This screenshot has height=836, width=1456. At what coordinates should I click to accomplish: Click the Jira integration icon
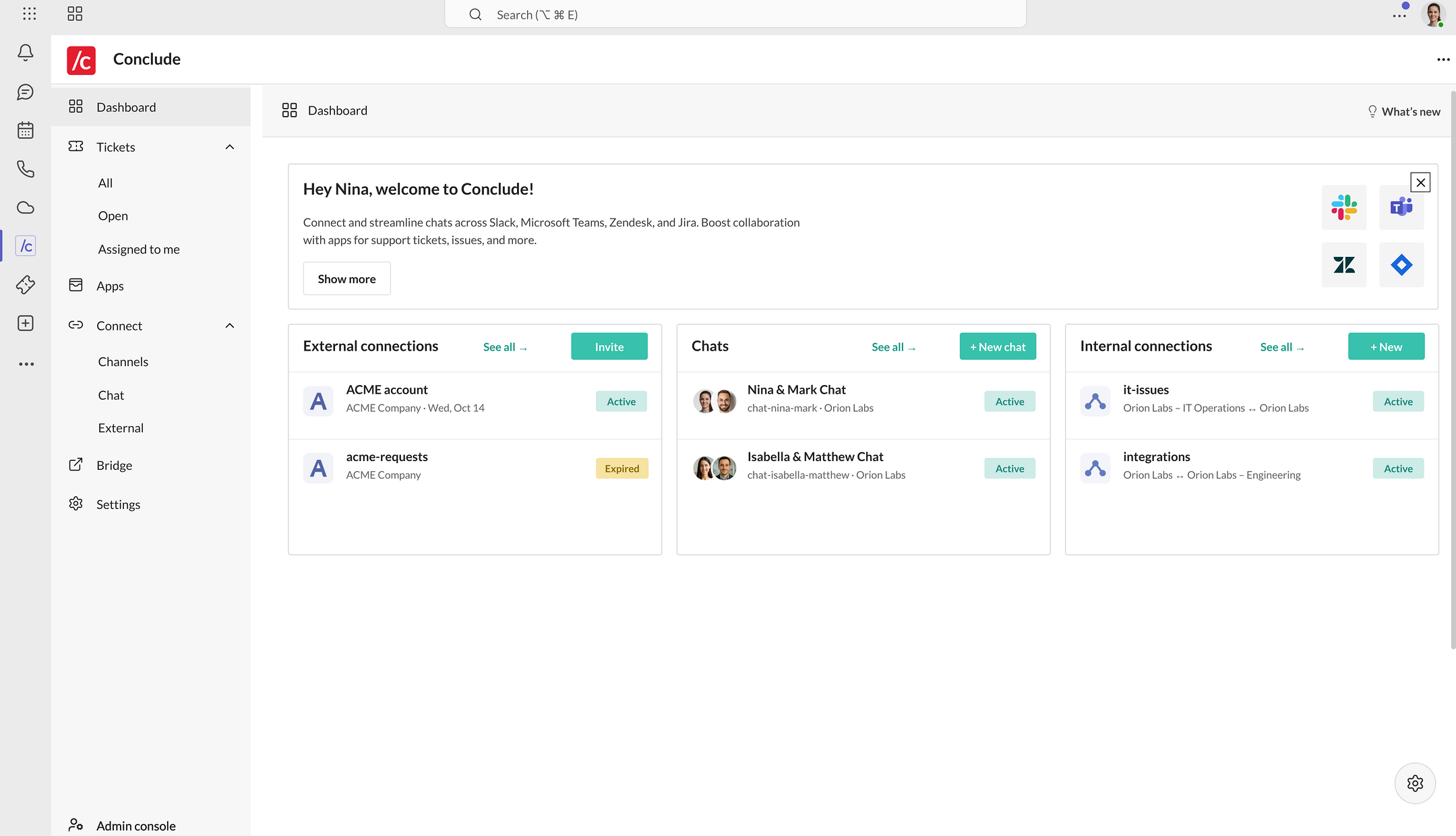pyautogui.click(x=1401, y=265)
